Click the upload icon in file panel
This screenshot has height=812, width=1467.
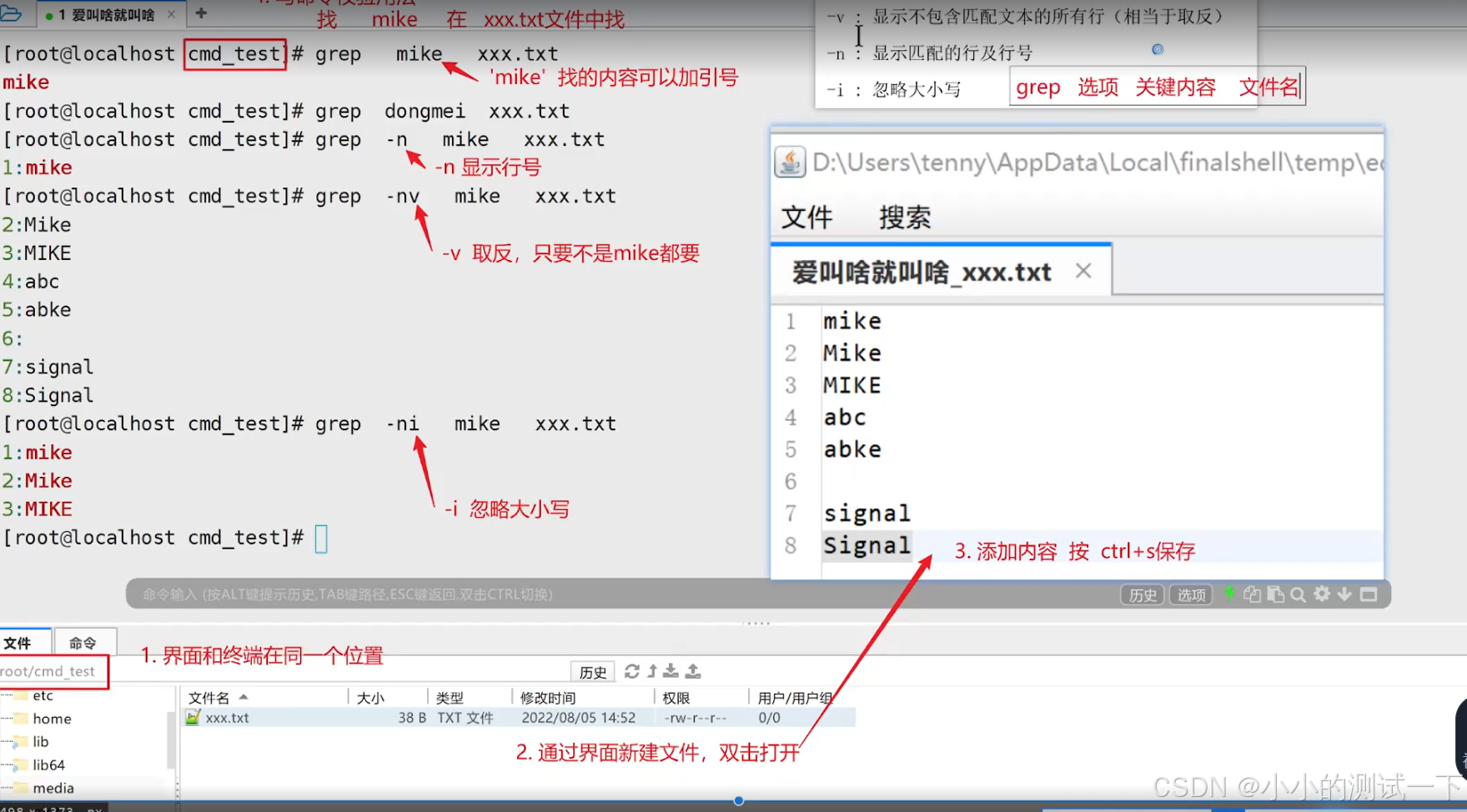(693, 671)
